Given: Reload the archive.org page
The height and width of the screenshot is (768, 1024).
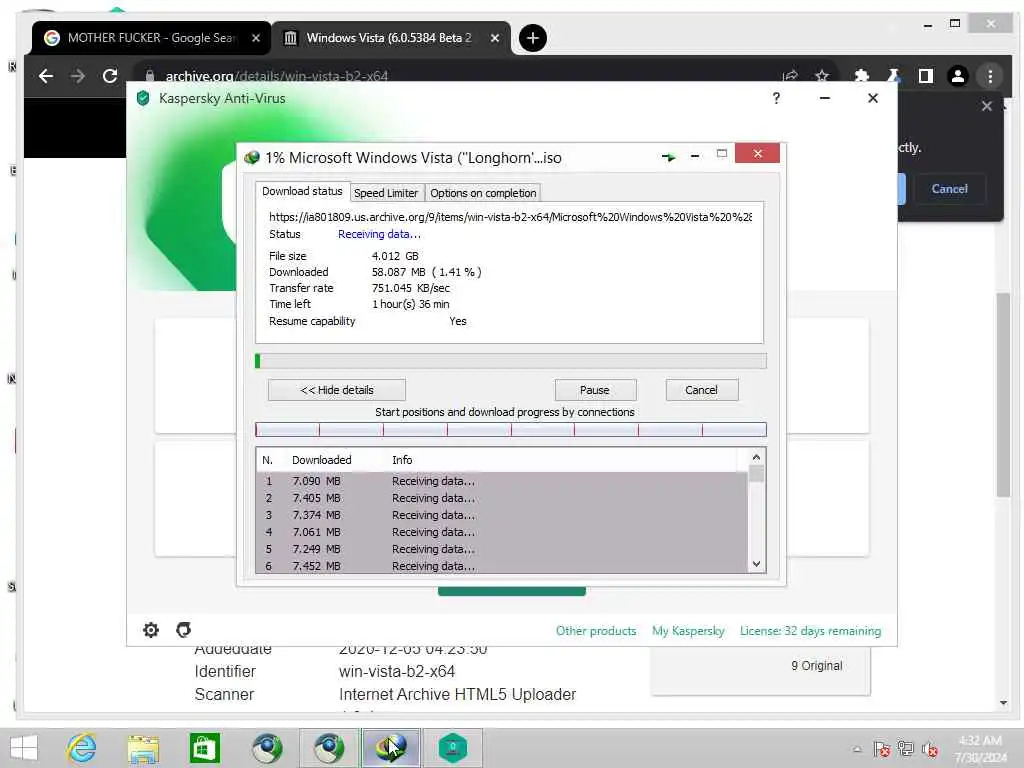Looking at the screenshot, I should pos(110,76).
